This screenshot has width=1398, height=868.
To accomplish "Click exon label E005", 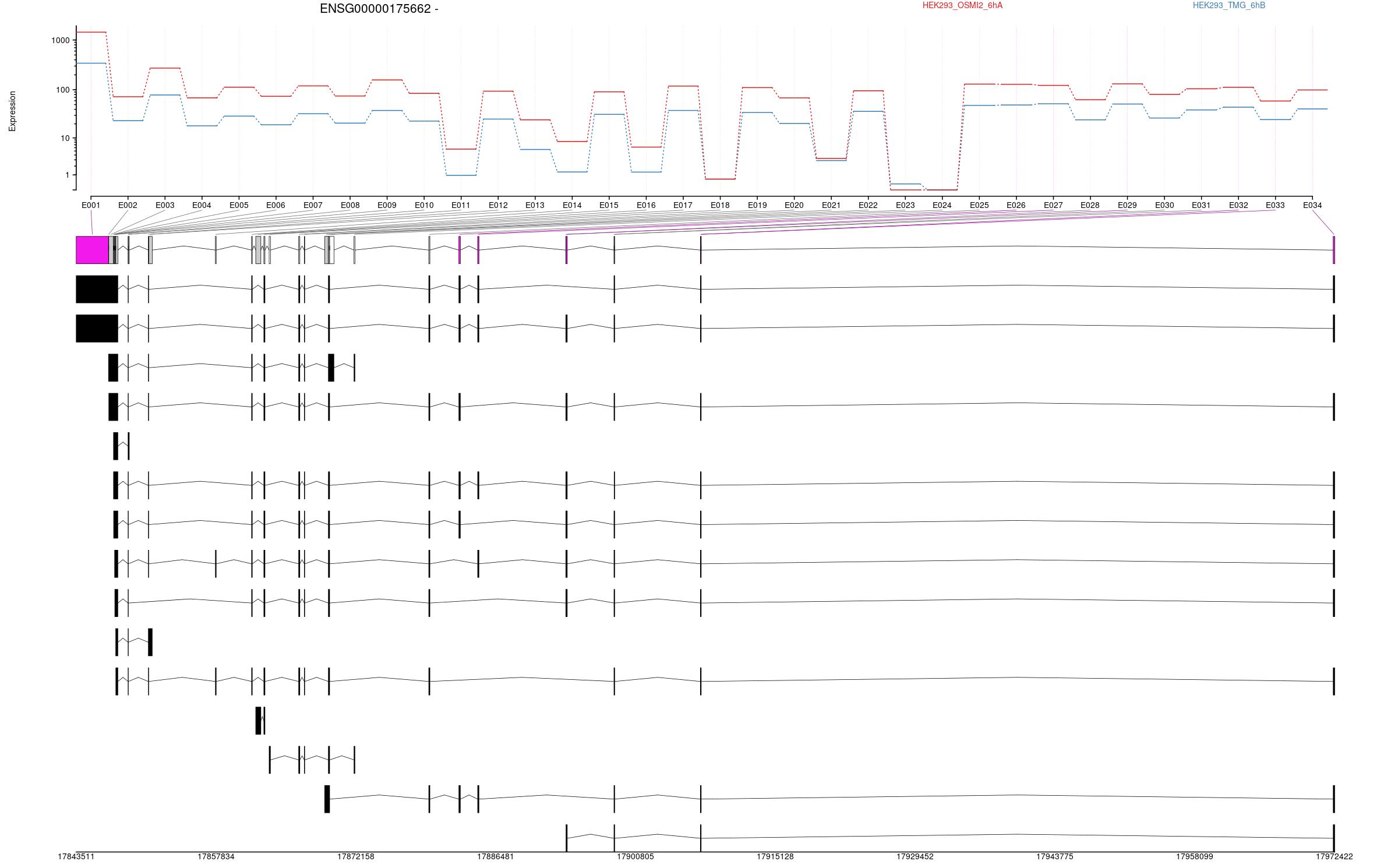I will pyautogui.click(x=239, y=205).
